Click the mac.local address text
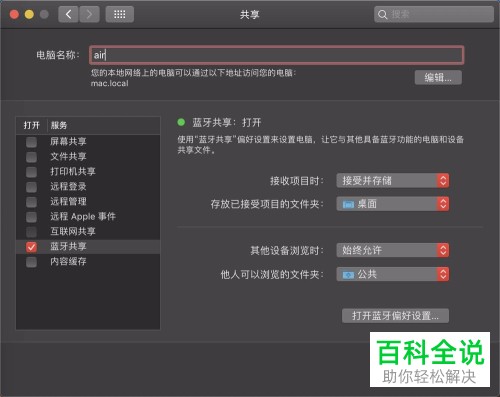Viewport: 500px width, 397px height. (x=110, y=83)
